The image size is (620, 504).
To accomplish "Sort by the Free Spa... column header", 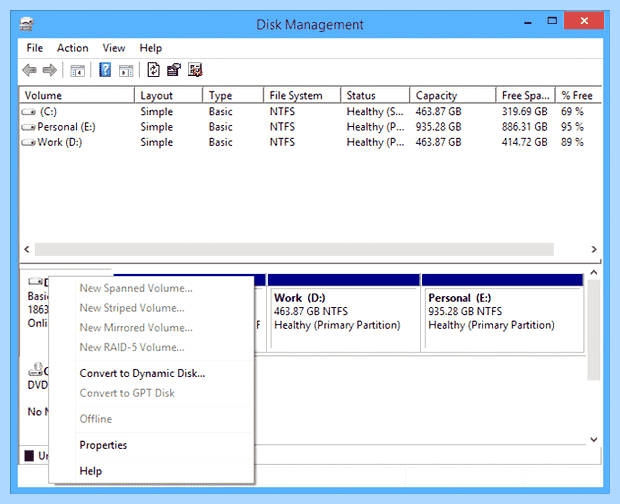I will (525, 95).
